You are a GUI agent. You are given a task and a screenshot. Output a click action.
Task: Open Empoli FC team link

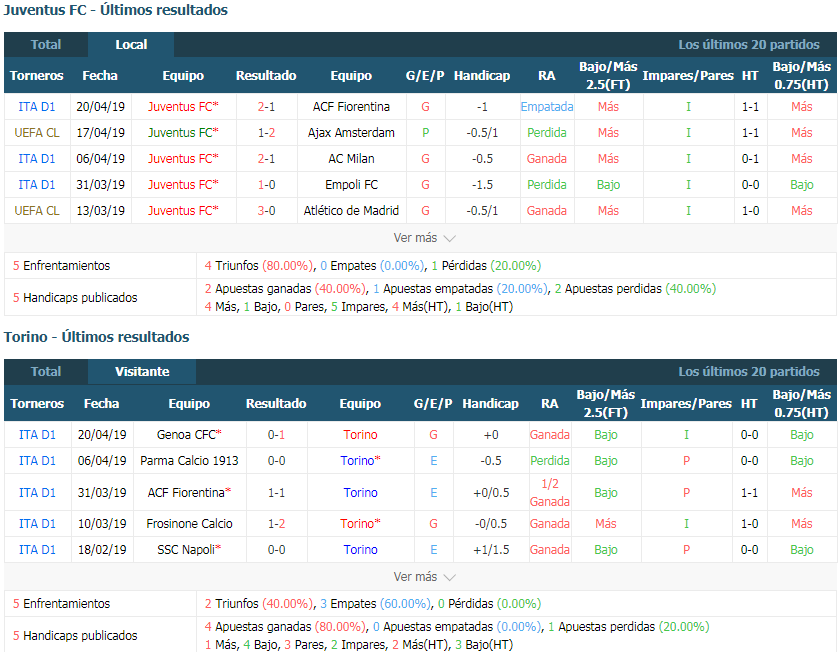pyautogui.click(x=351, y=185)
